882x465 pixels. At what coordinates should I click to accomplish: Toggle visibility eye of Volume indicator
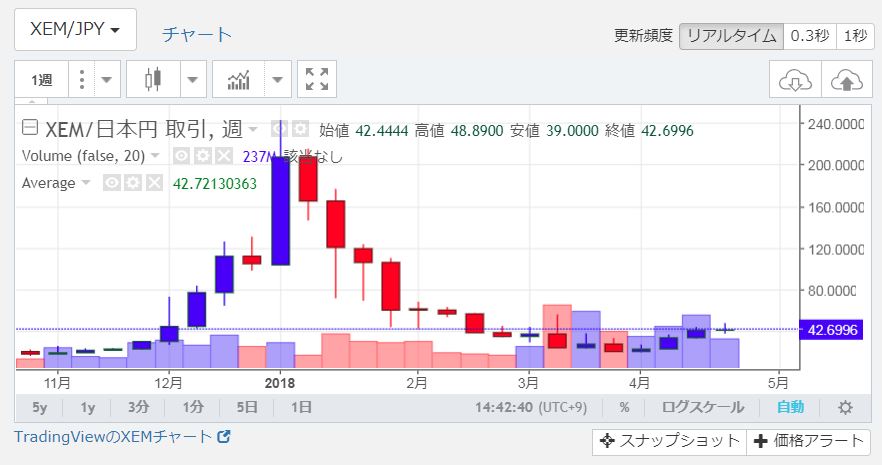(x=181, y=156)
